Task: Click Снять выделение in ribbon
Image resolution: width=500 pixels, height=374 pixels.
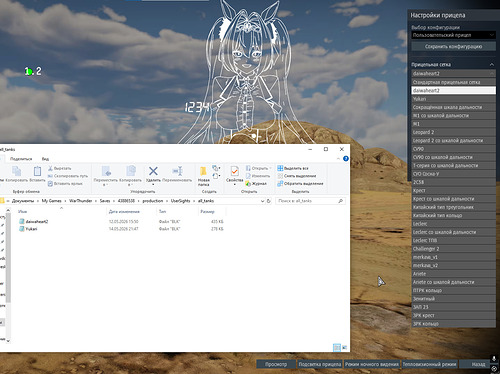Action: (297, 176)
